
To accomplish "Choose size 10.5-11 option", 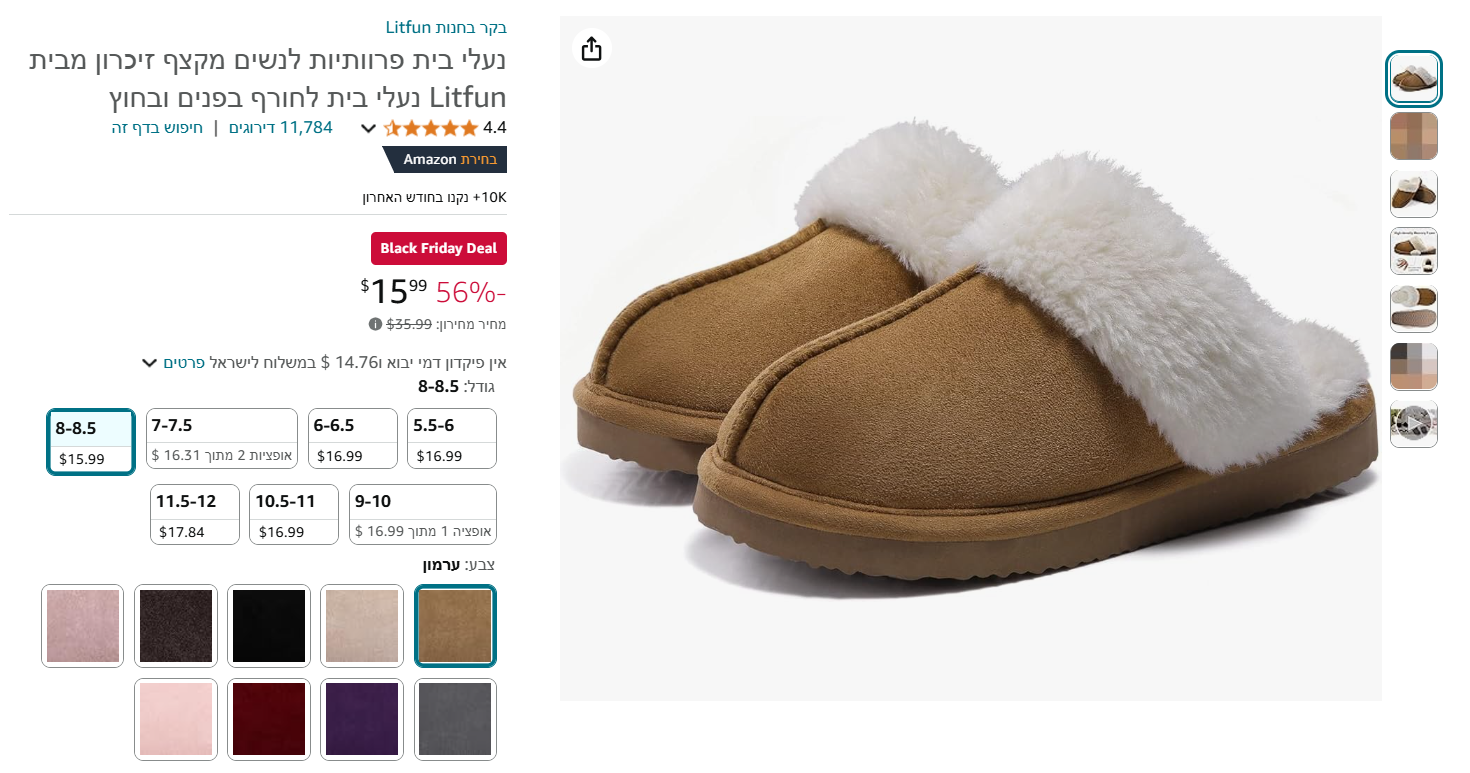I will click(294, 514).
